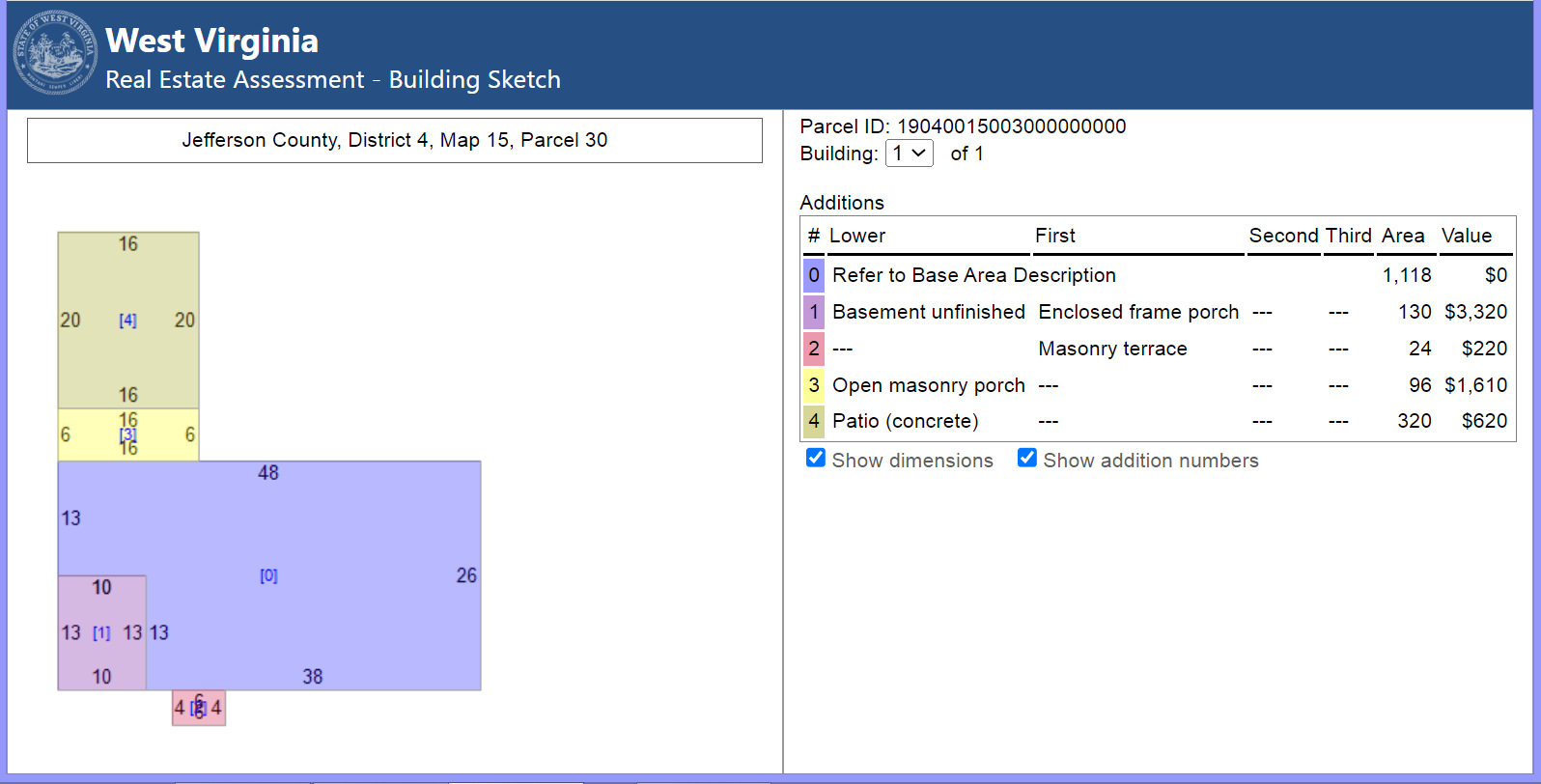Select the [4] patio label in sketch
The height and width of the screenshot is (784, 1541).
tap(127, 321)
